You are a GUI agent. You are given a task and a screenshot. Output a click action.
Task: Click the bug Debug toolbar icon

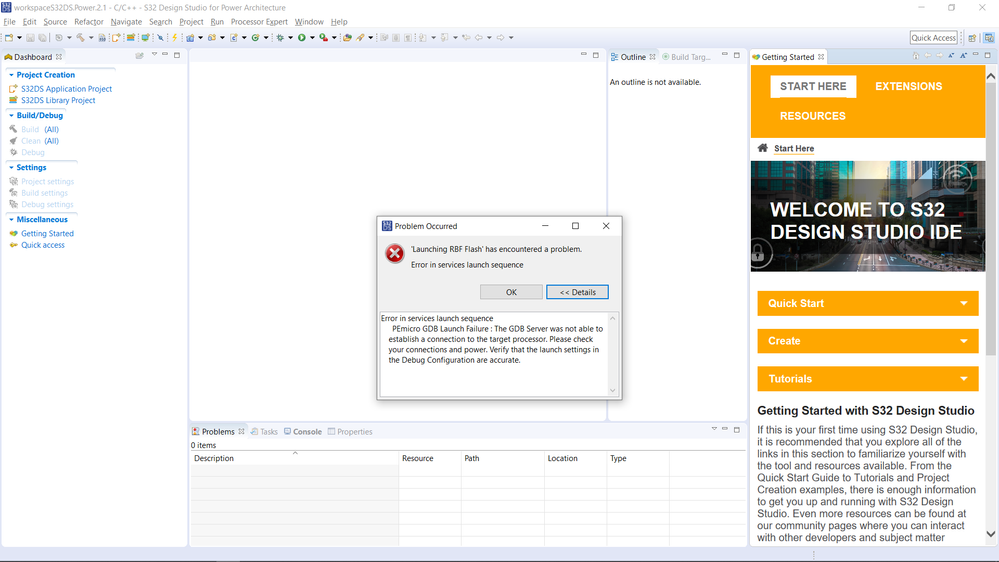point(280,38)
